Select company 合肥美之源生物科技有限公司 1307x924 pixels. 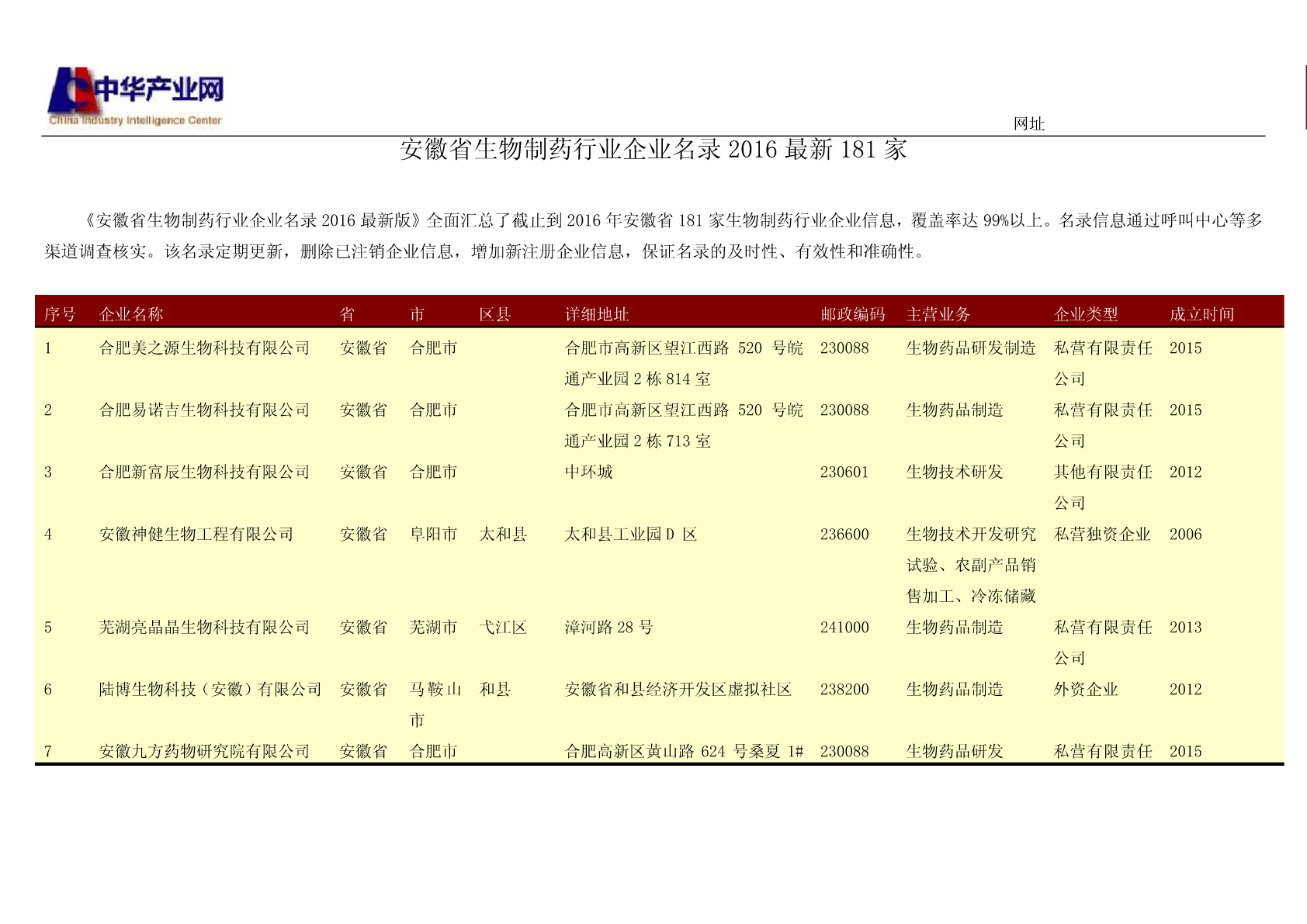tap(205, 348)
